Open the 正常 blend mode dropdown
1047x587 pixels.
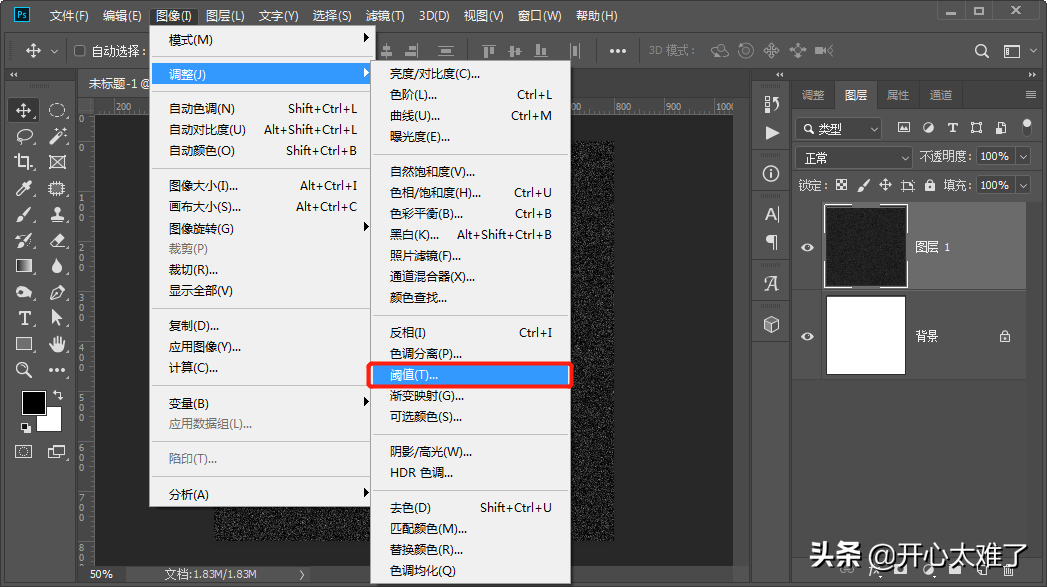click(855, 158)
